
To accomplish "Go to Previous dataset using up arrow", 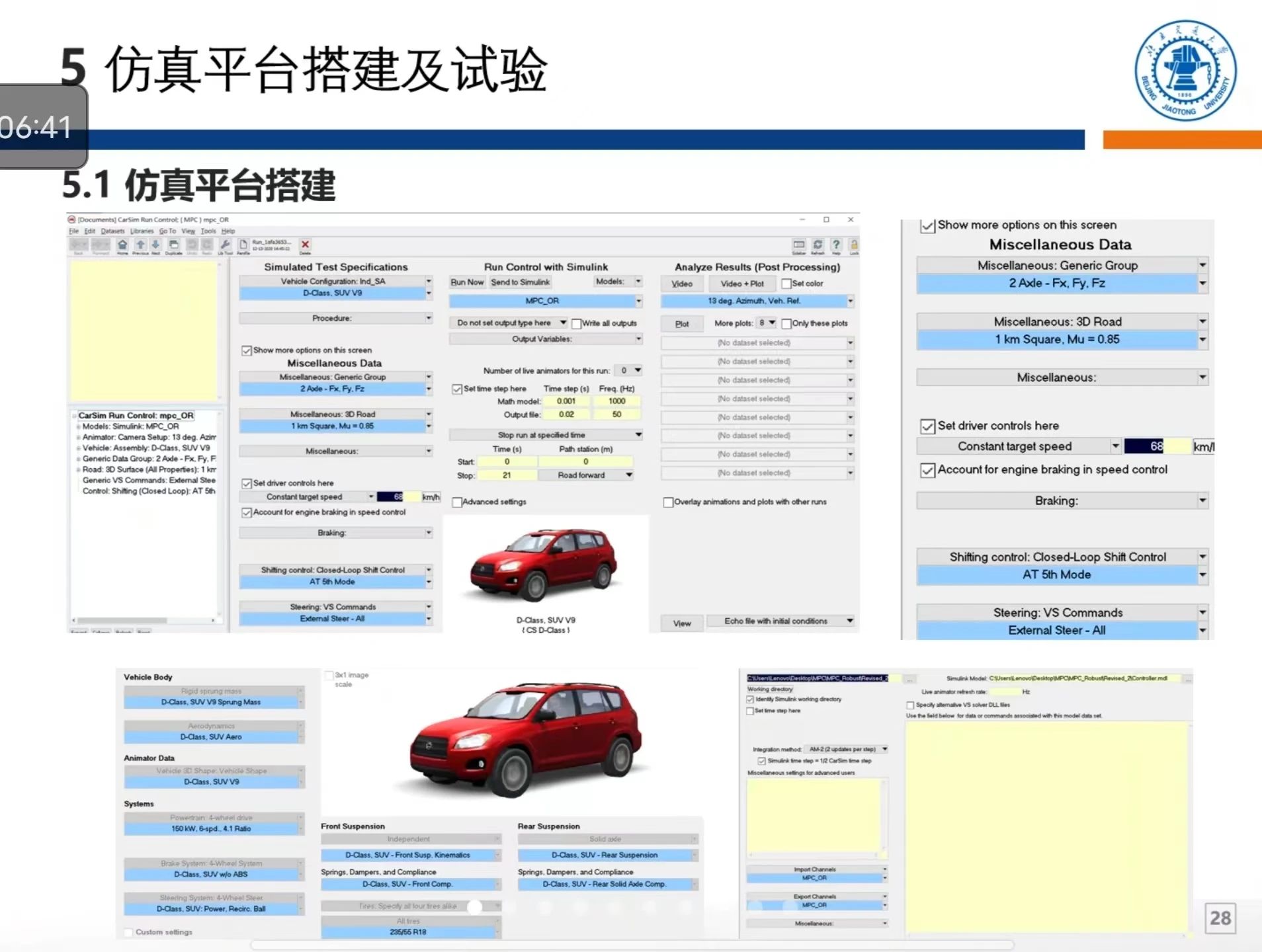I will click(140, 245).
